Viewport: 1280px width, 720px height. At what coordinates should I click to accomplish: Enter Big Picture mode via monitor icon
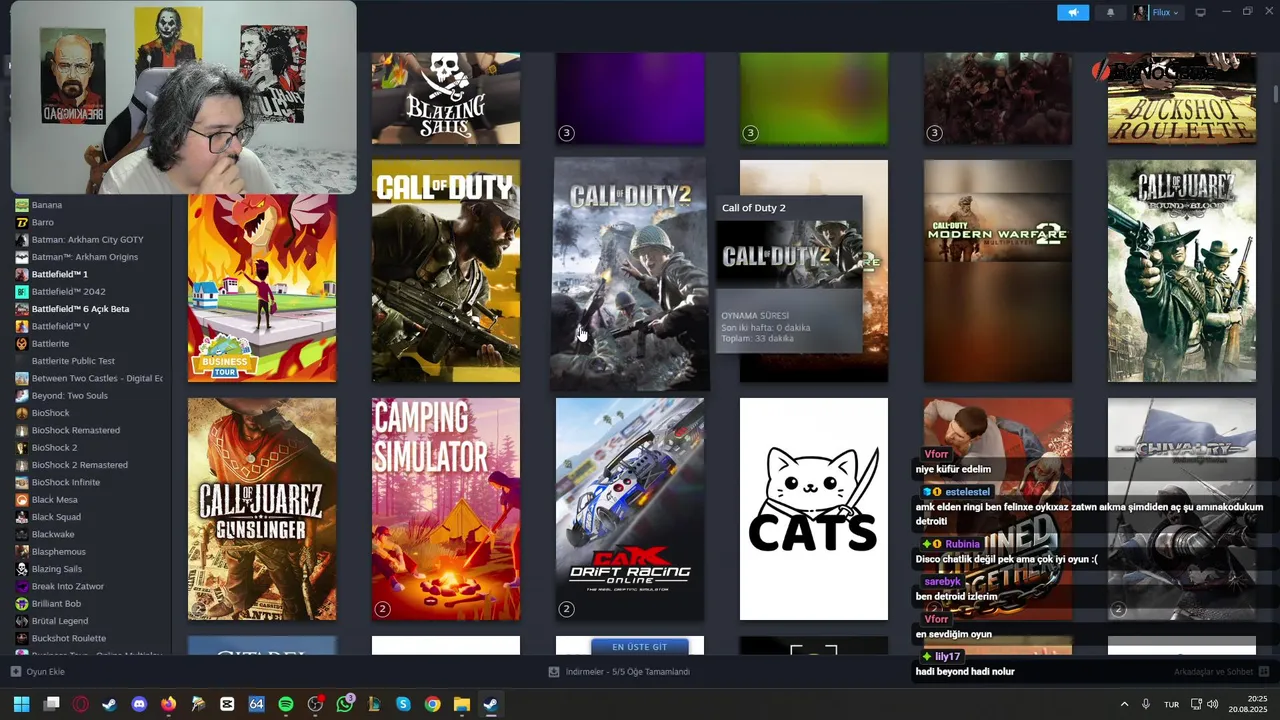1201,12
